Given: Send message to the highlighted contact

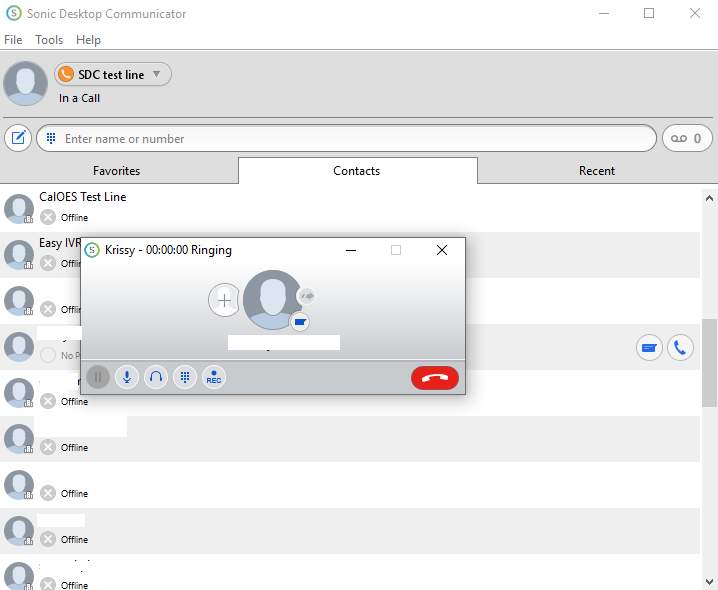Looking at the screenshot, I should [x=649, y=348].
